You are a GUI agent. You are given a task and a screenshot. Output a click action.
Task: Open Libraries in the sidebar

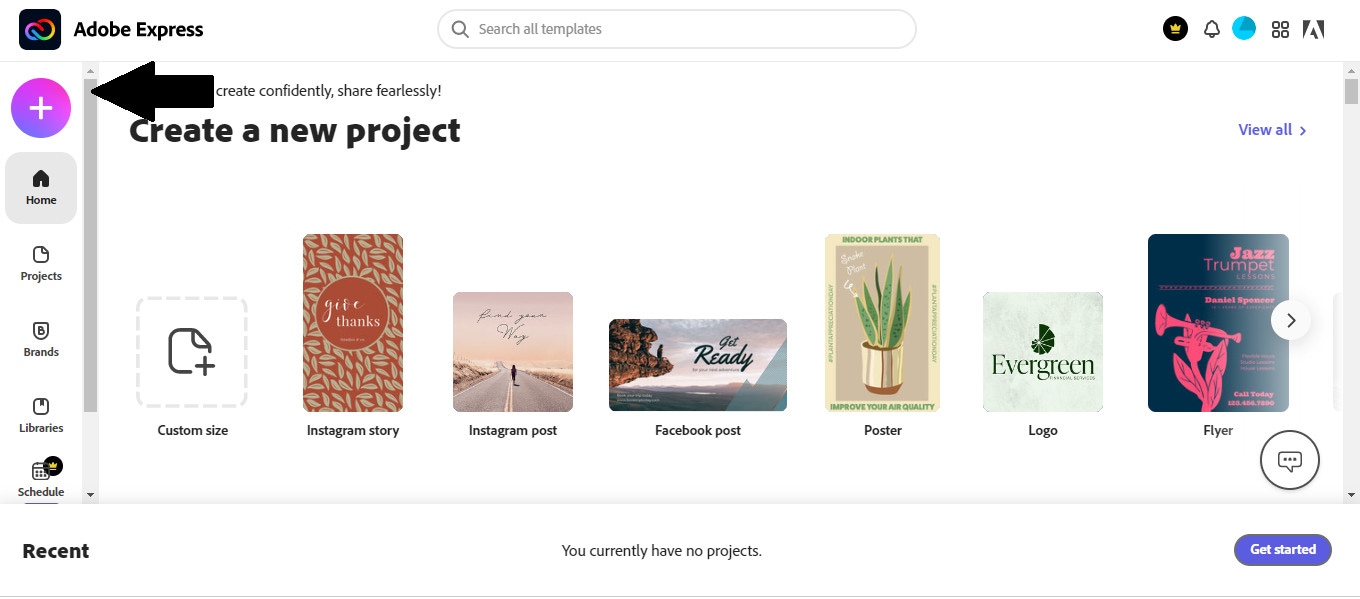pos(41,415)
